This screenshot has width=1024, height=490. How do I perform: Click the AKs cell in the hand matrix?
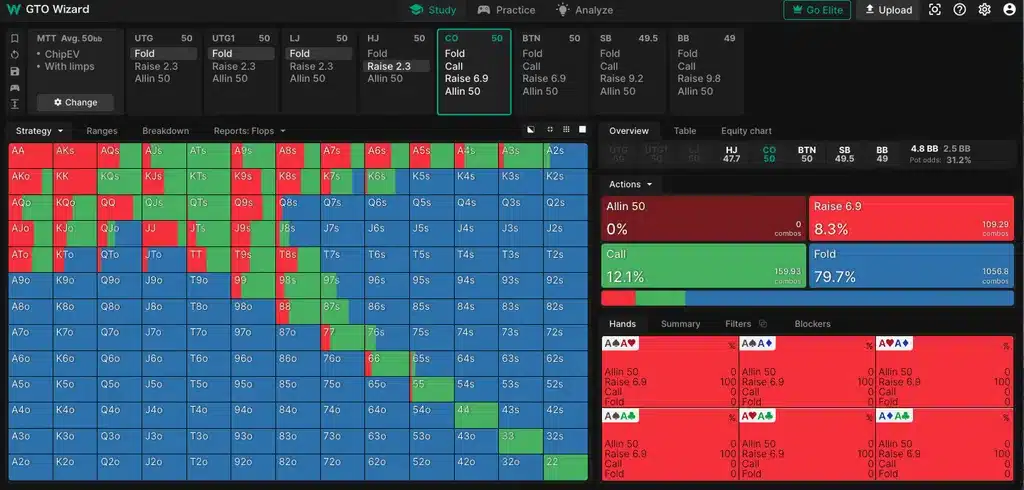click(x=75, y=155)
